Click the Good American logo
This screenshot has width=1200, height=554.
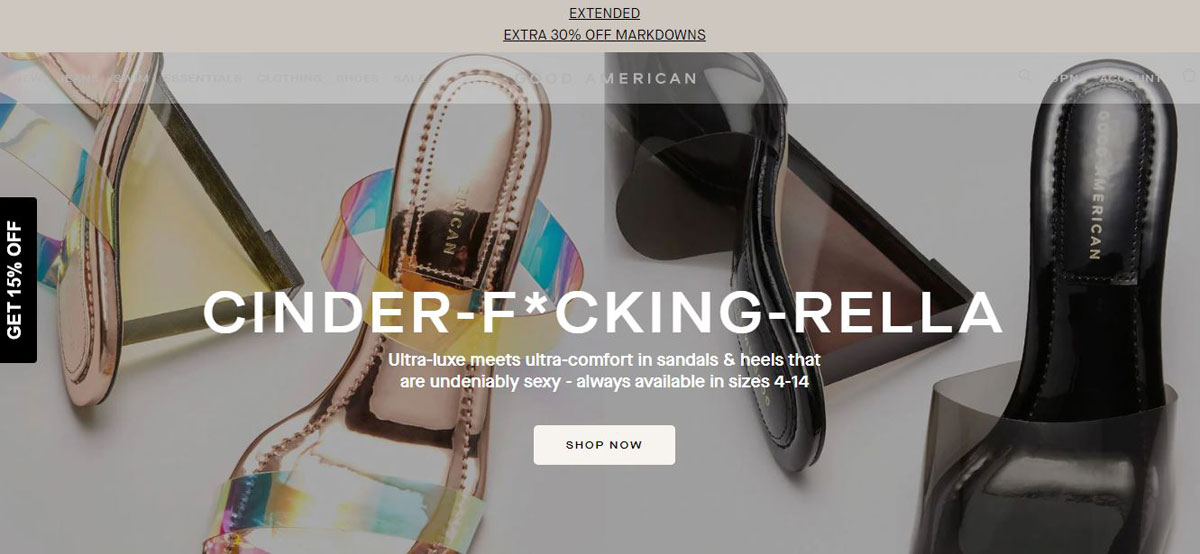pos(604,78)
